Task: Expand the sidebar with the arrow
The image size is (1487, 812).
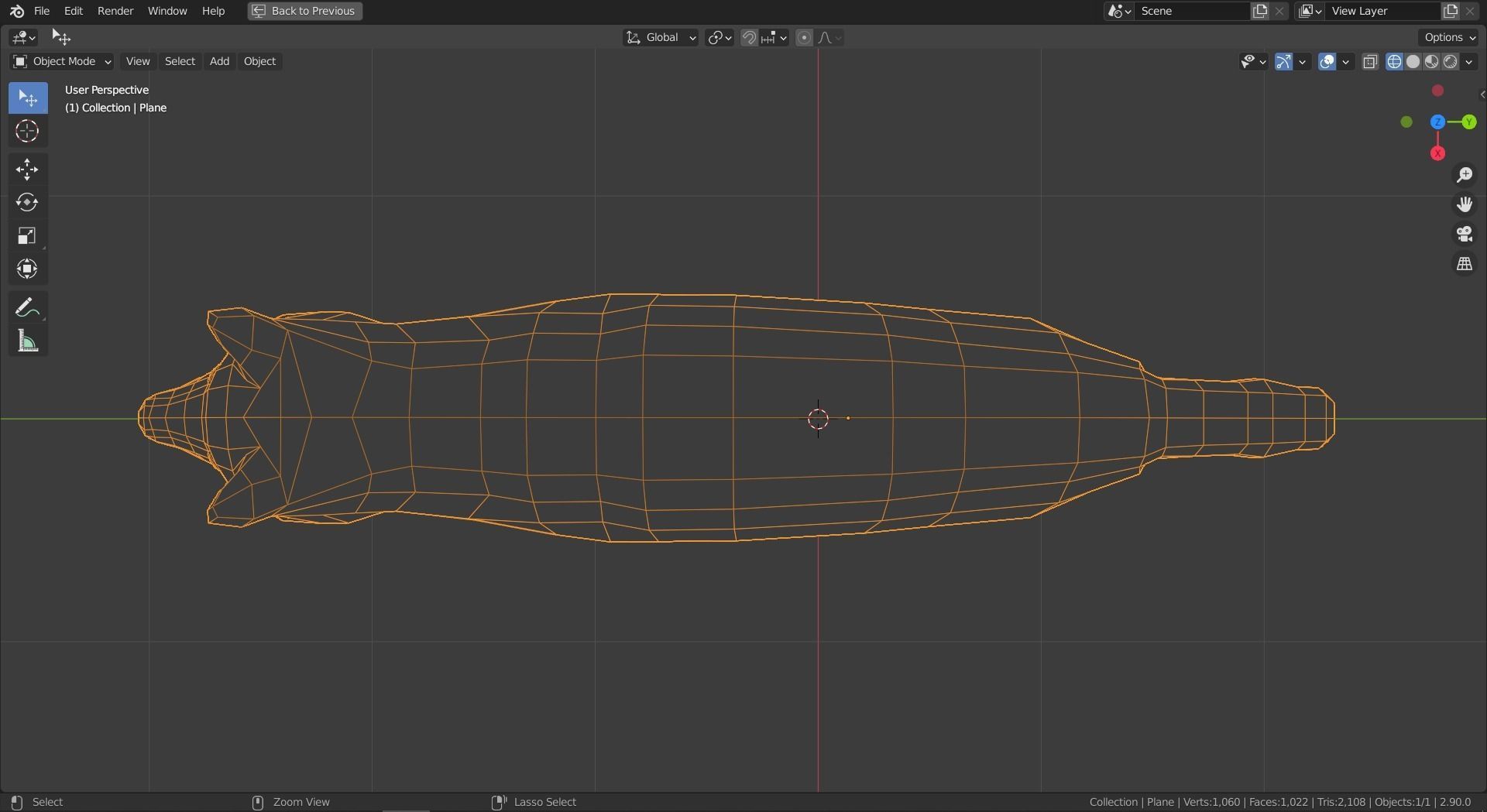Action: (1482, 94)
